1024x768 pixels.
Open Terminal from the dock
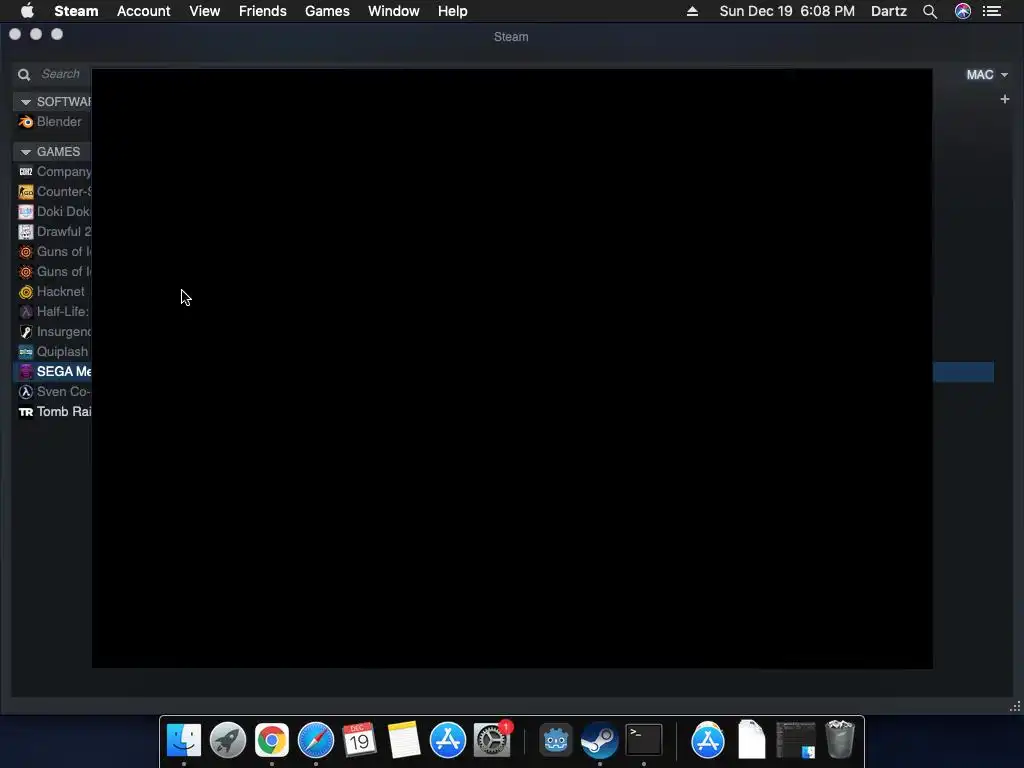(644, 740)
